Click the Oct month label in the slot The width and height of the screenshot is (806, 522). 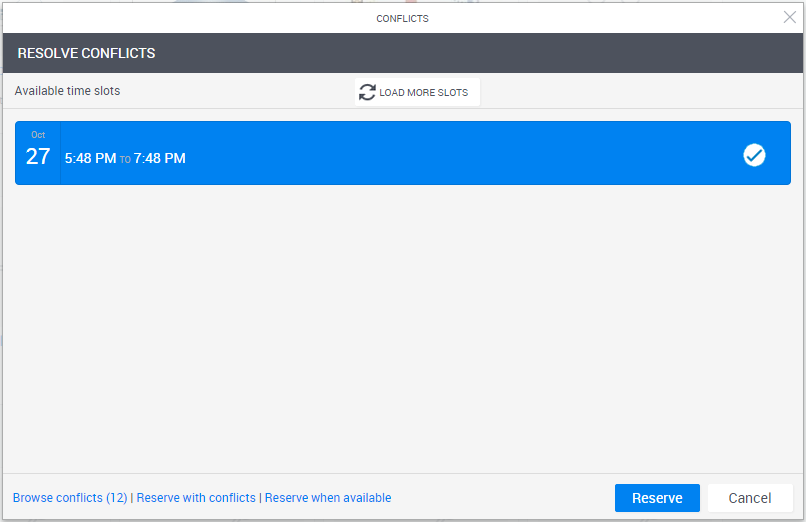click(x=38, y=135)
